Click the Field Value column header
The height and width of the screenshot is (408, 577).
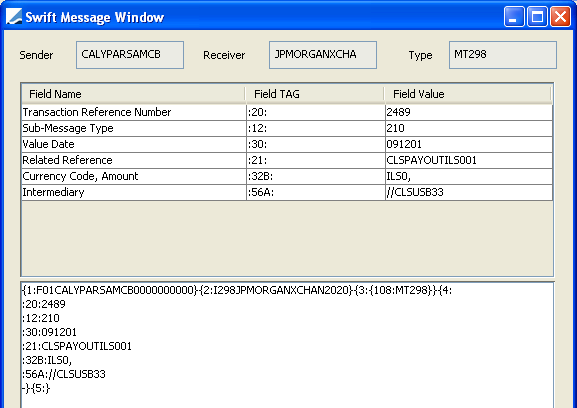(x=468, y=94)
